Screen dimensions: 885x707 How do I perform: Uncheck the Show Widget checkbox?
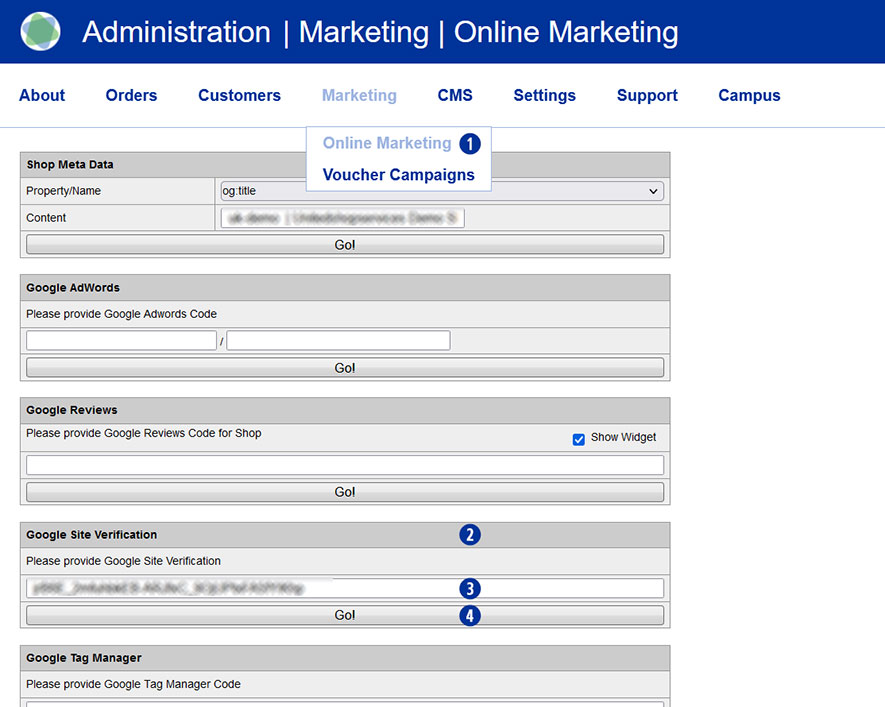point(578,439)
